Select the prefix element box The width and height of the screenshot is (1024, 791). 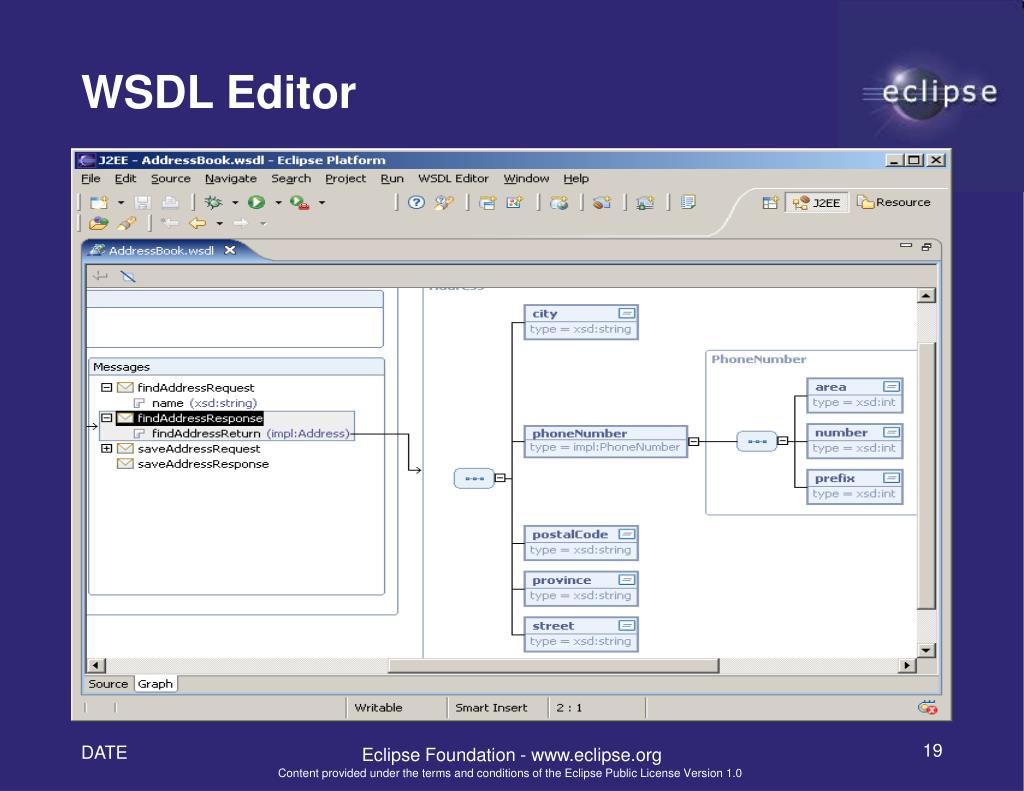tap(855, 487)
